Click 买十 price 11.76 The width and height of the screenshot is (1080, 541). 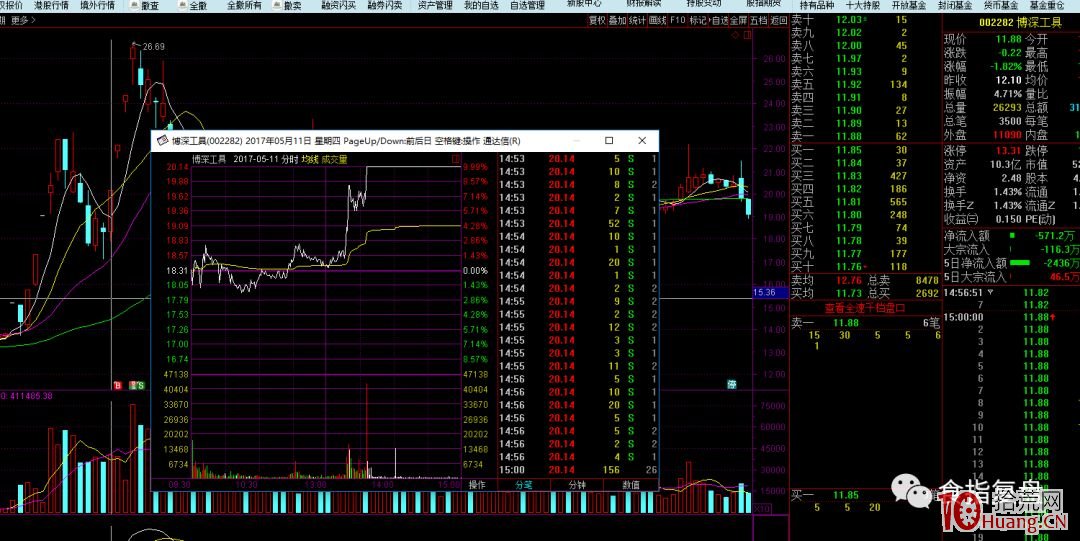(849, 267)
